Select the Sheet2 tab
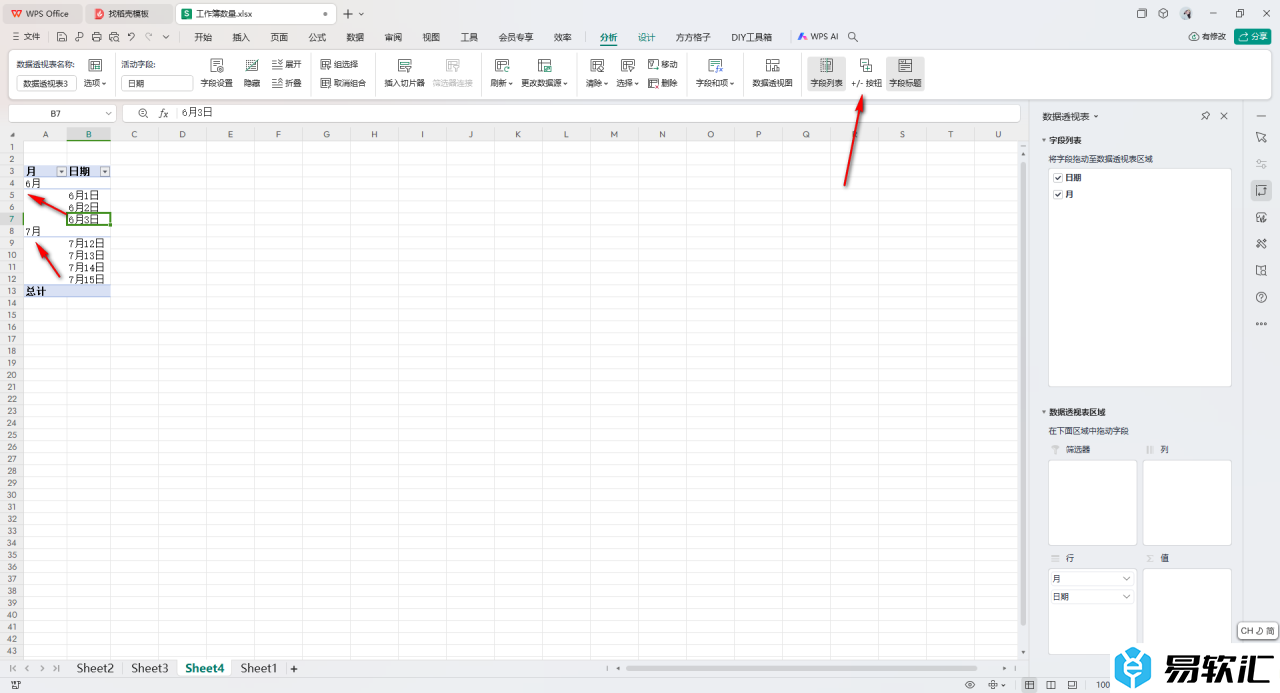Screen dimensions: 1280x693 95,668
